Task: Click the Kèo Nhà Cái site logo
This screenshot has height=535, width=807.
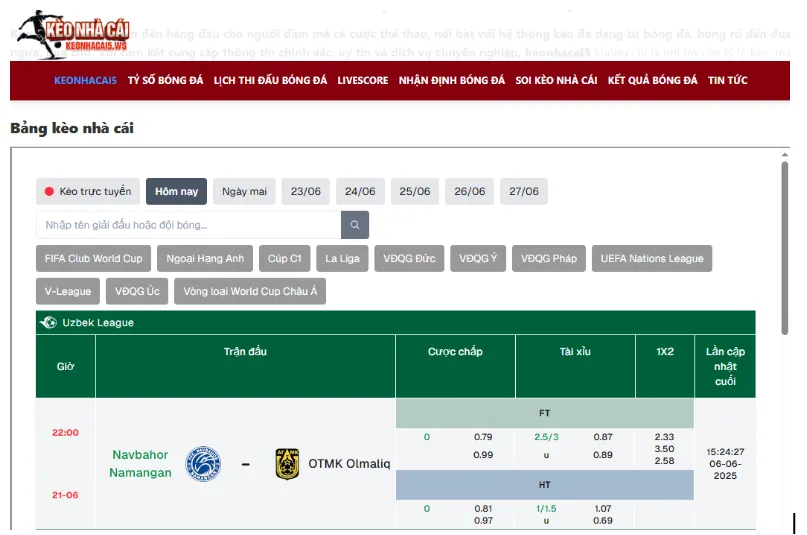Action: click(x=74, y=34)
